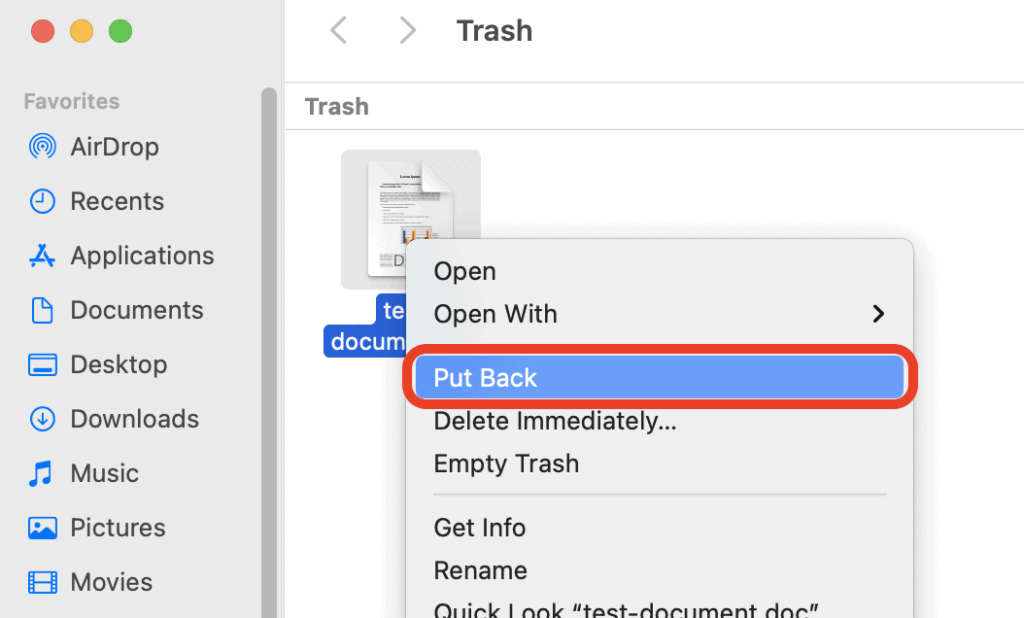Click the back navigation chevron

point(337,30)
